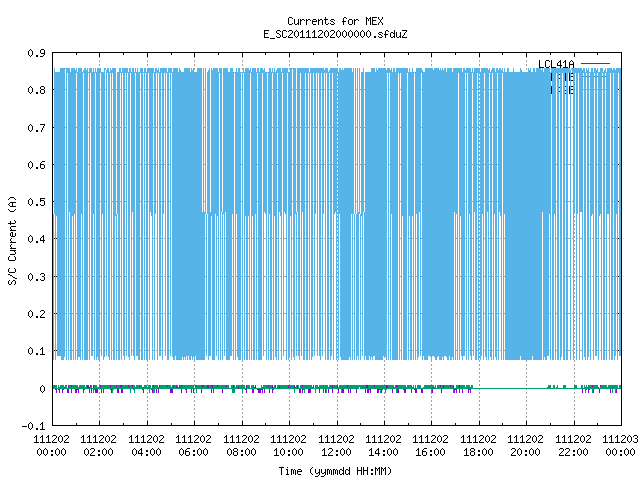The width and height of the screenshot is (640, 480).
Task: Click the x-axis tick label '111202 22:00'
Action: (x=573, y=446)
